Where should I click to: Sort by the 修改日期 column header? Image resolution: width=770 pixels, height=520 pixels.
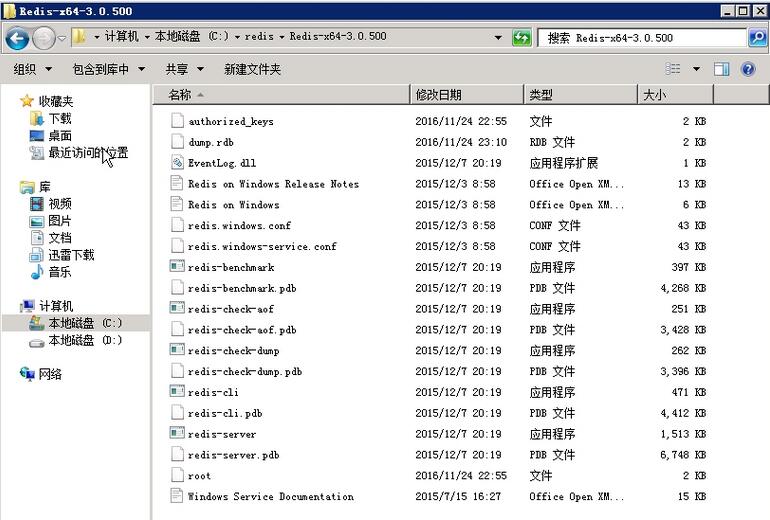click(467, 94)
